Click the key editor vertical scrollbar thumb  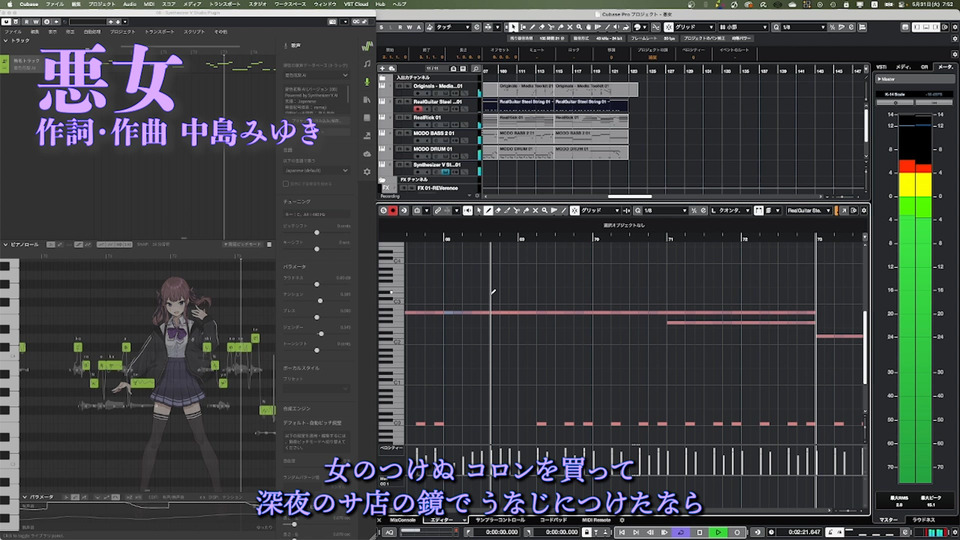click(x=865, y=348)
